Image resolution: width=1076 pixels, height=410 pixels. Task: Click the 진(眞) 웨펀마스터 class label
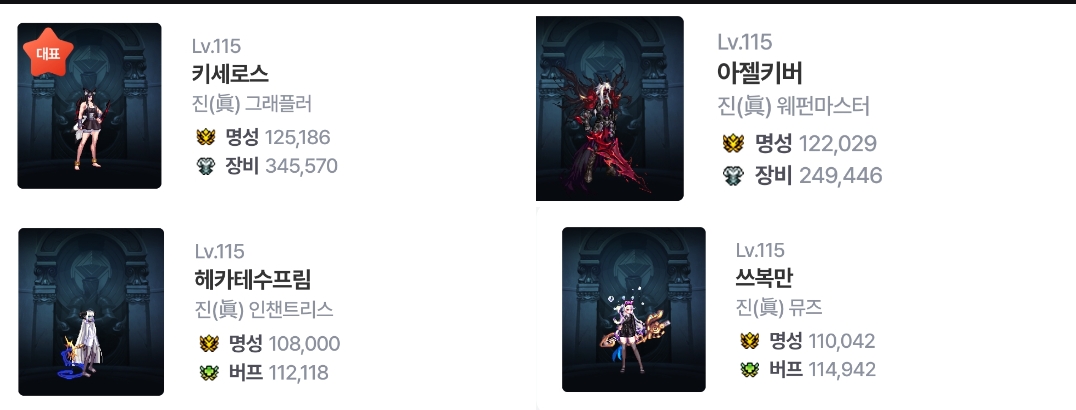pyautogui.click(x=793, y=106)
